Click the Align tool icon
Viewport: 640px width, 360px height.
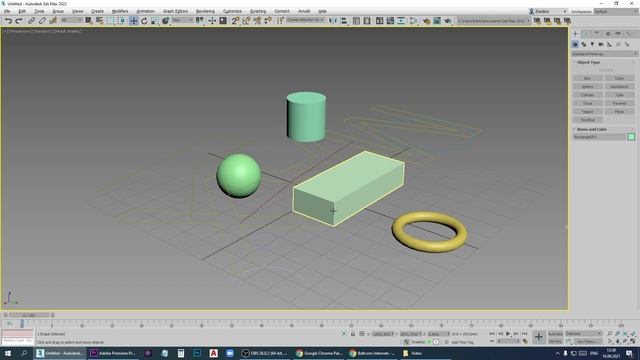coord(344,21)
